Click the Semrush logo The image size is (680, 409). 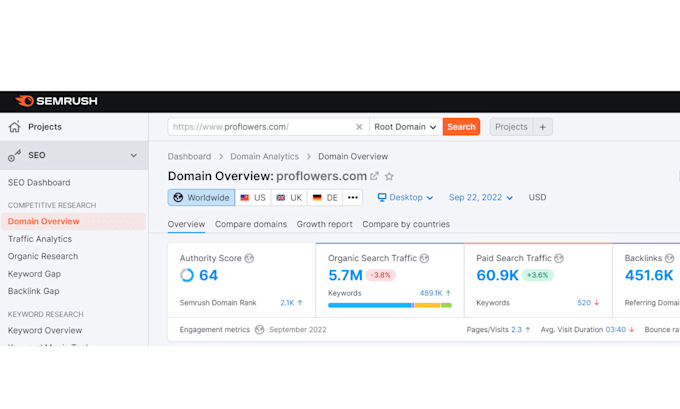56,101
